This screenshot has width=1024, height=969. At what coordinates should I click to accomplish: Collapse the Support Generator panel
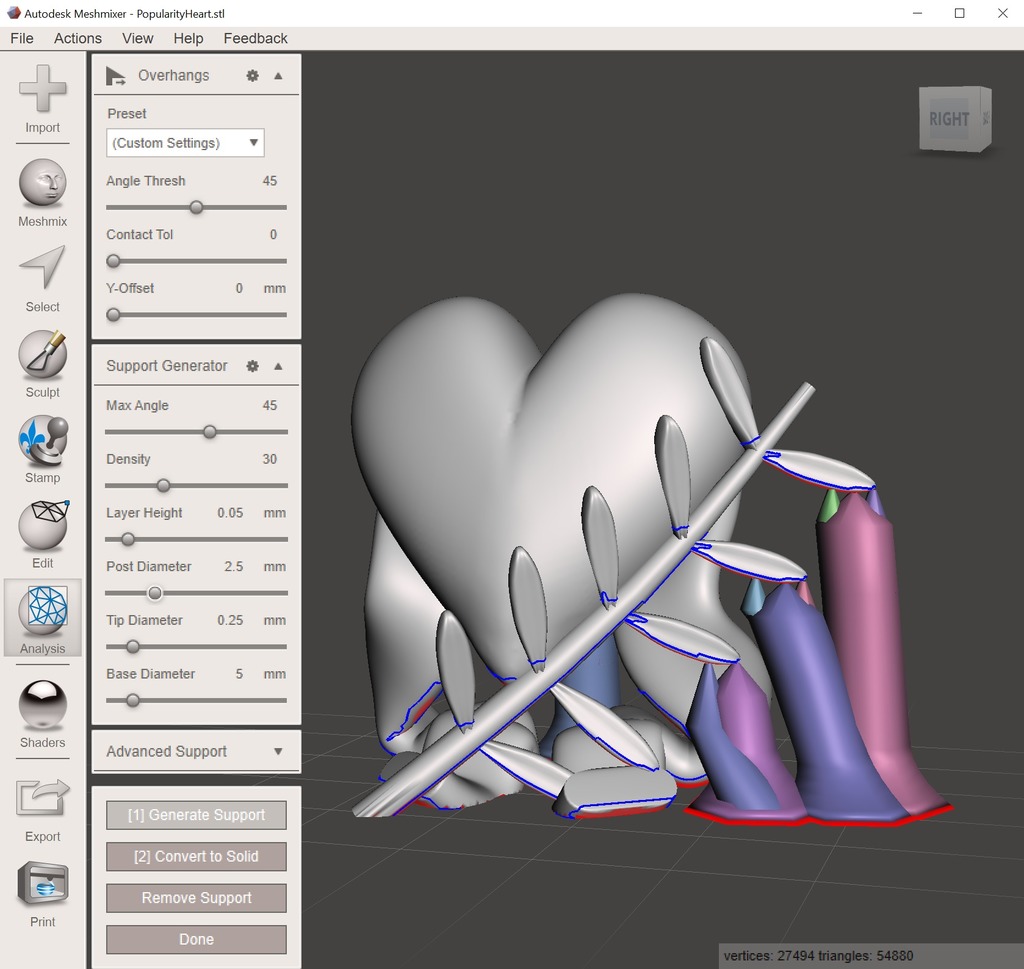point(278,366)
